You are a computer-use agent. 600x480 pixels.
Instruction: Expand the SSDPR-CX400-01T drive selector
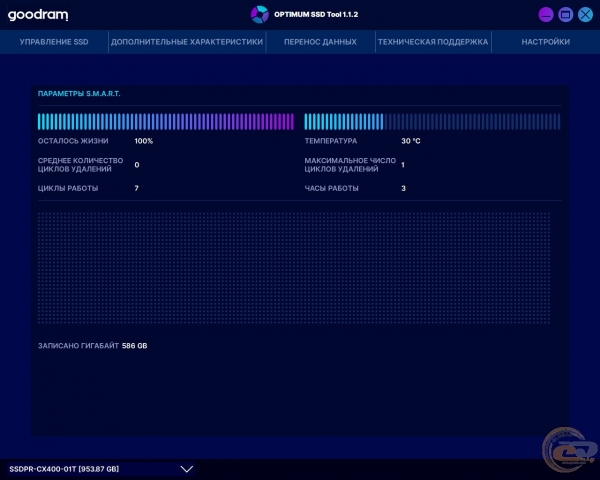pos(101,469)
